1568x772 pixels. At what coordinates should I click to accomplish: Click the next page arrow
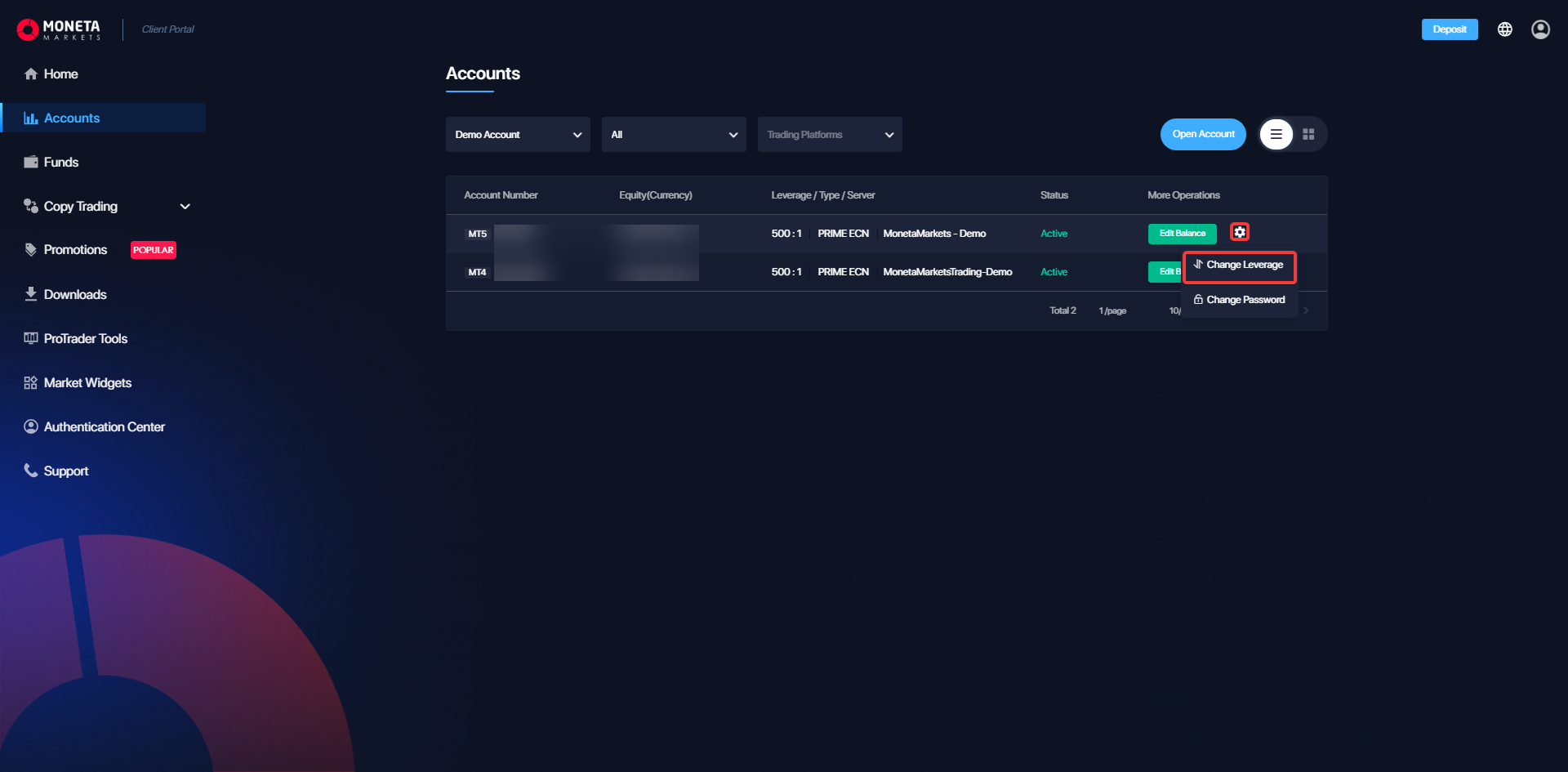[1306, 310]
